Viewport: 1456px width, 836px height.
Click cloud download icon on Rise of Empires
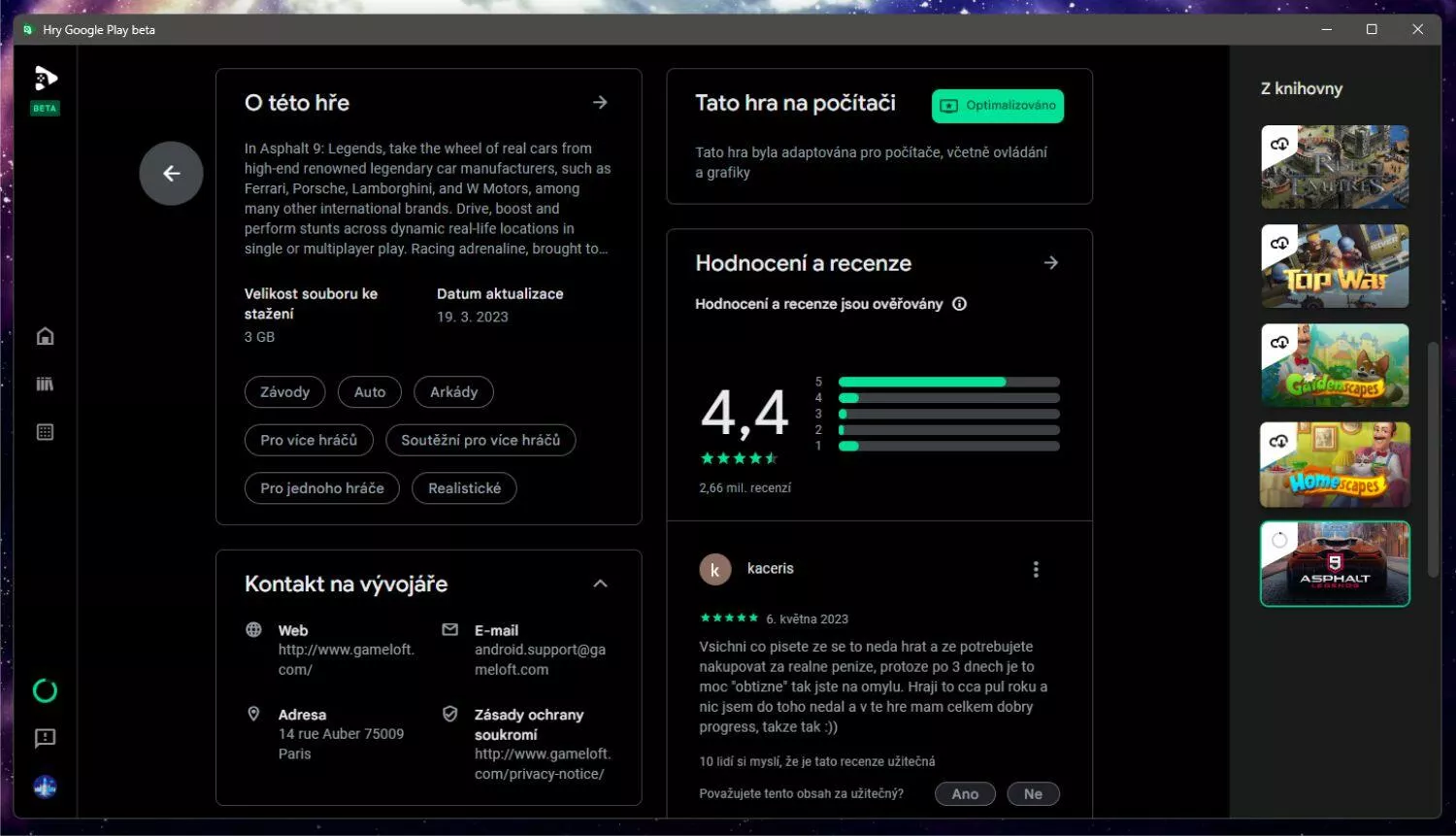pyautogui.click(x=1279, y=144)
